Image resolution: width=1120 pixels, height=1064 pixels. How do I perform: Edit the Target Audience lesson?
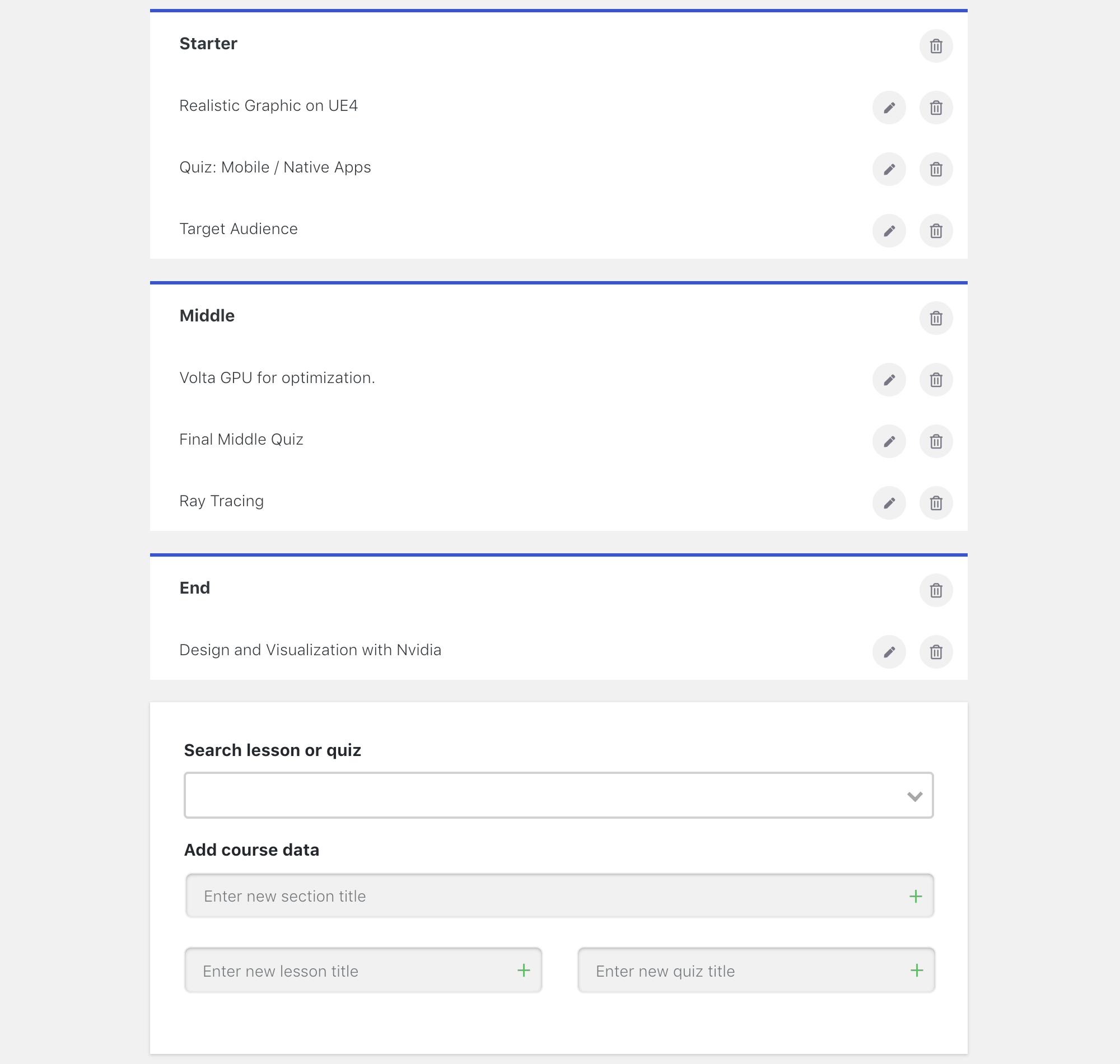pyautogui.click(x=889, y=231)
